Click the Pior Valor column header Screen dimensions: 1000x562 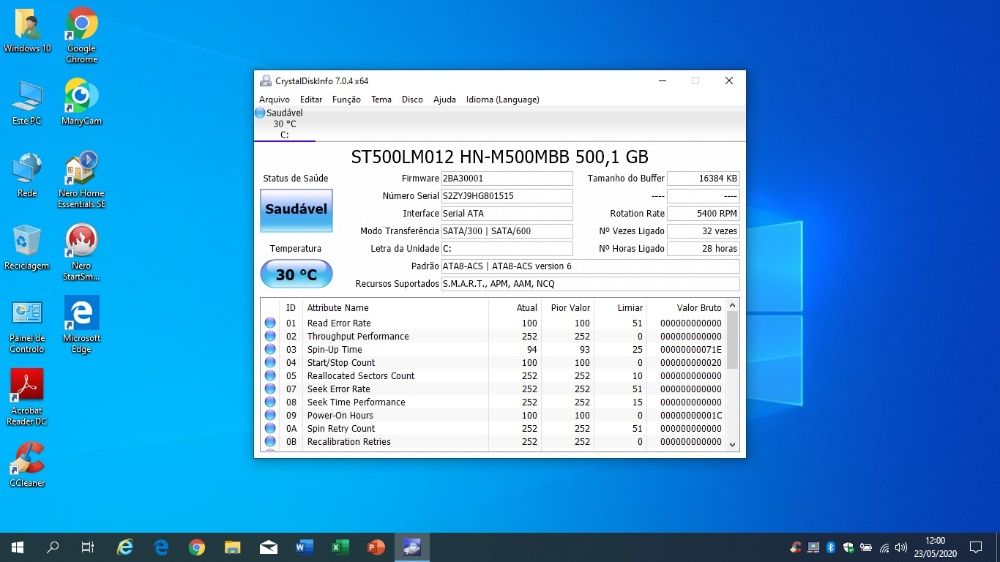click(568, 307)
